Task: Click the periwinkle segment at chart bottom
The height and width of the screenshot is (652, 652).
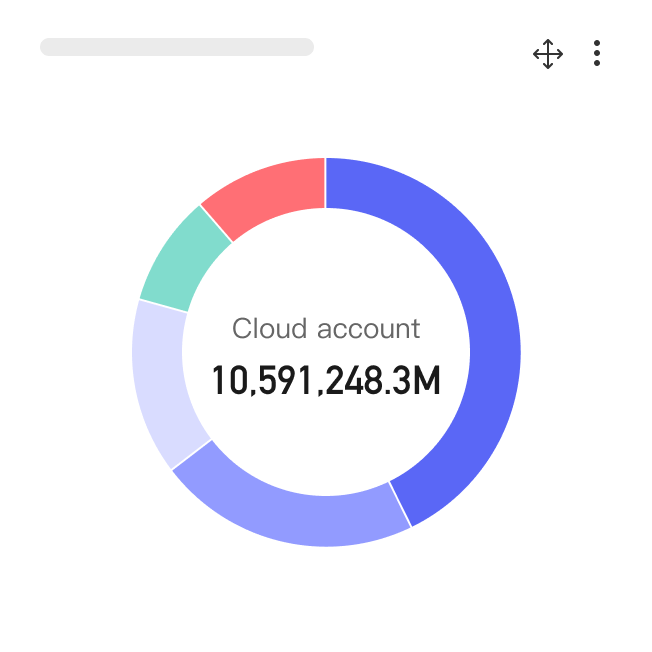Action: pyautogui.click(x=290, y=512)
